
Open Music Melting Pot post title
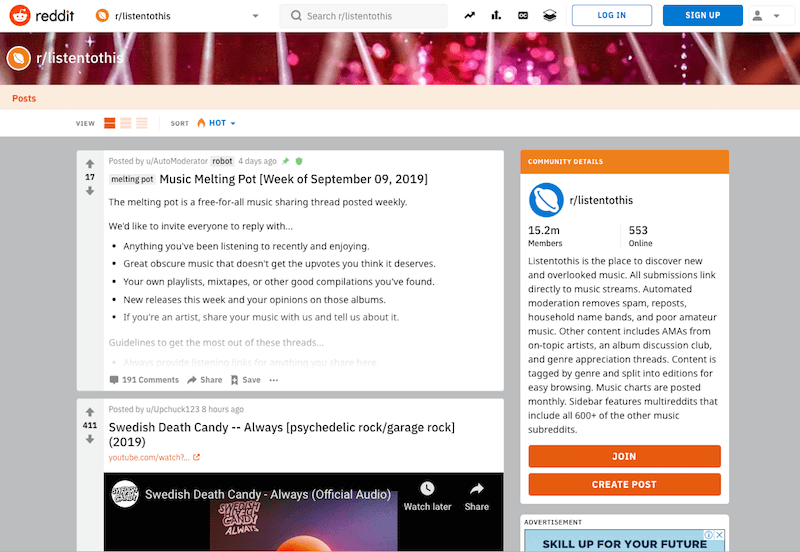(x=293, y=179)
